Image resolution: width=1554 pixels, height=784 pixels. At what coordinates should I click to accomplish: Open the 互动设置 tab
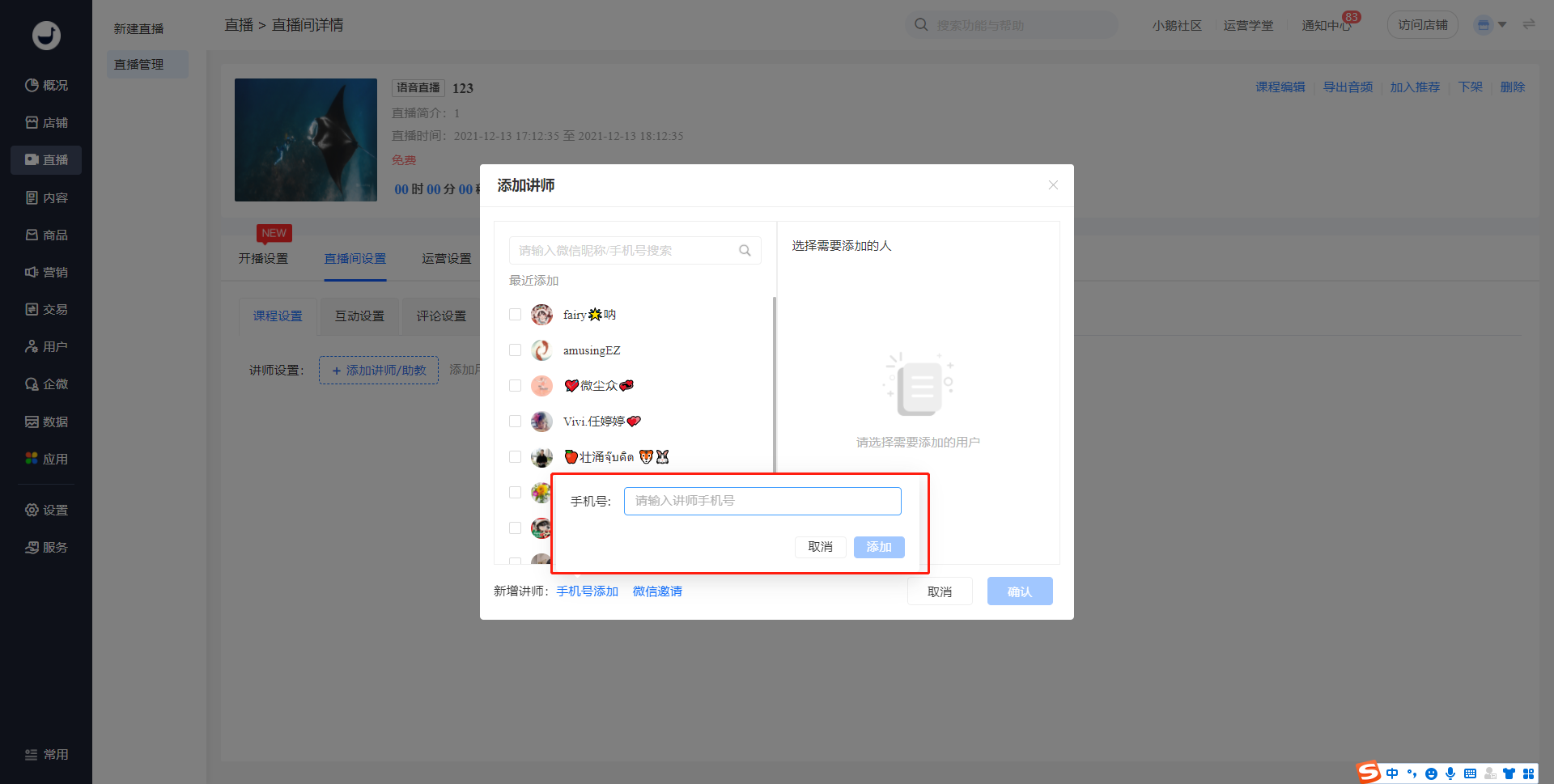tap(359, 316)
